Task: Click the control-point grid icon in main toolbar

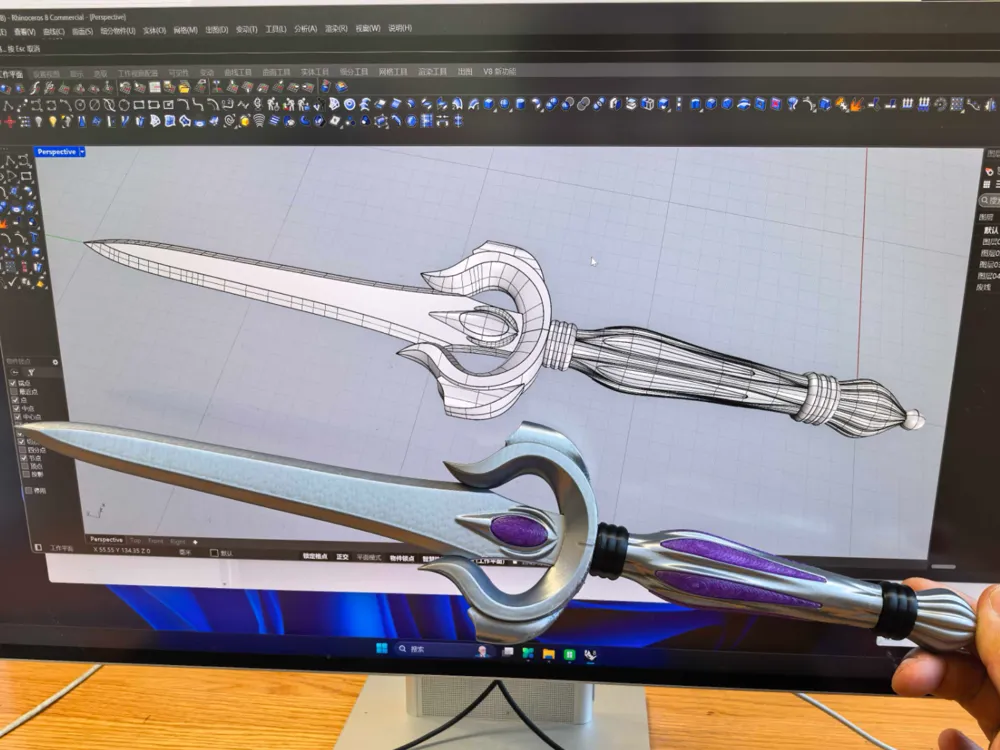Action: 956,104
